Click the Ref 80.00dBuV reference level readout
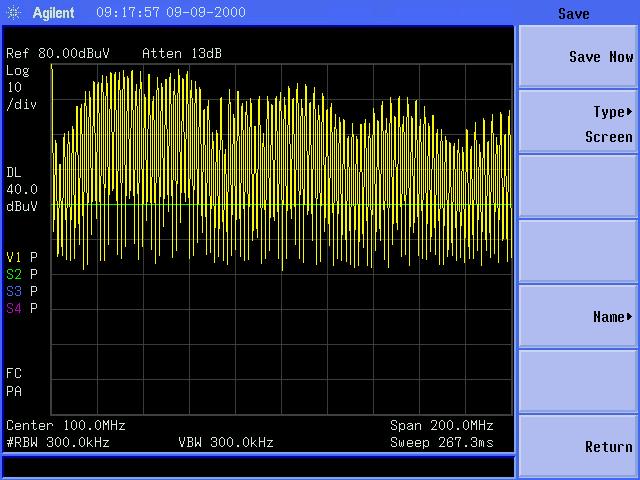640x480 pixels. coord(58,53)
